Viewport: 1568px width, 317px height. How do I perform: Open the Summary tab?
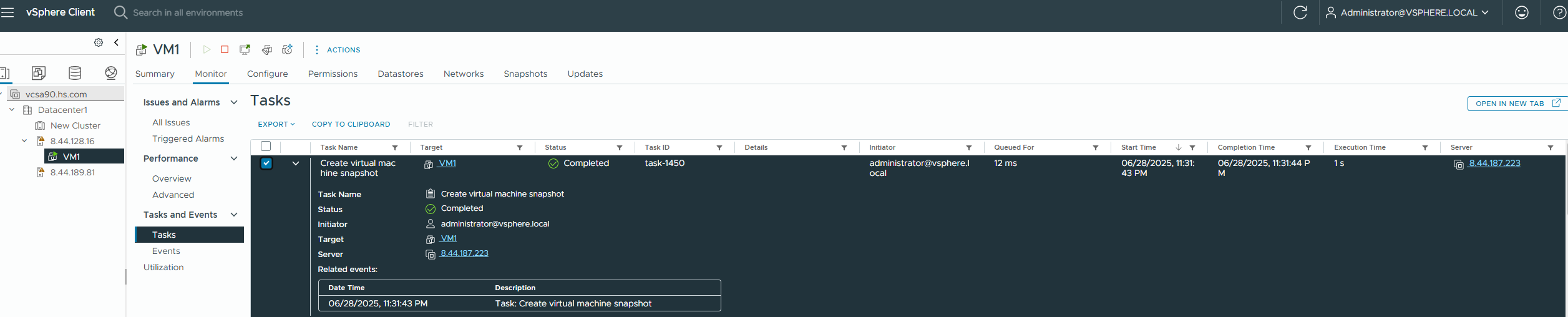coord(155,74)
